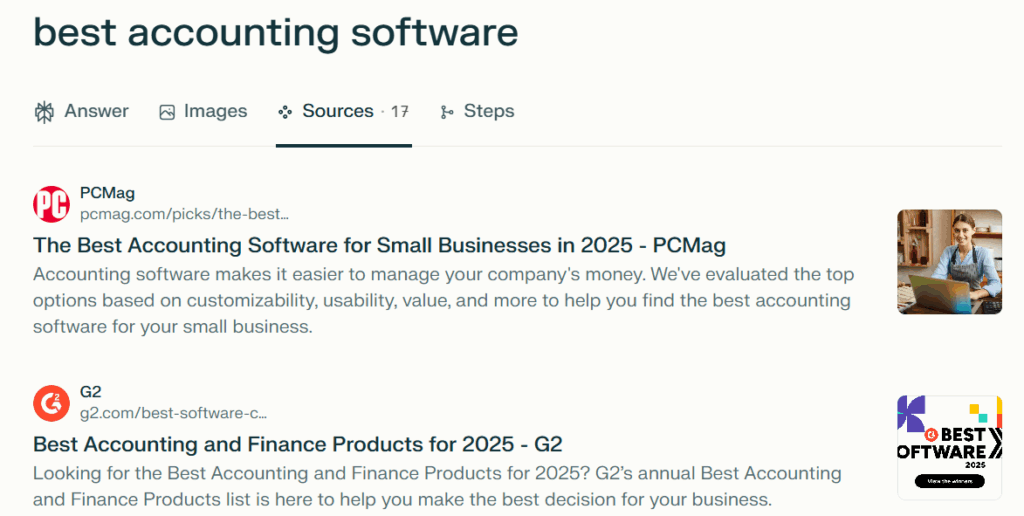Click the source count number 17
Image resolution: width=1024 pixels, height=516 pixels.
[x=399, y=112]
